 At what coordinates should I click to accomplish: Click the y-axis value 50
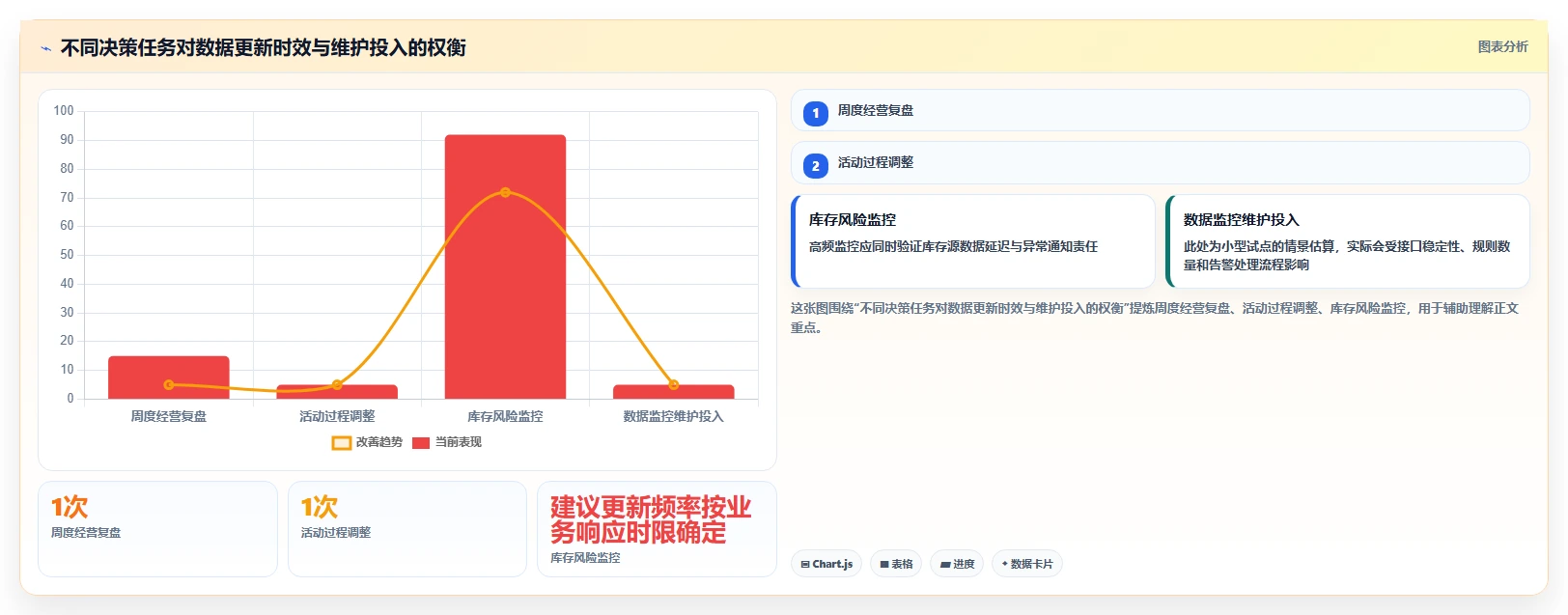coord(67,255)
